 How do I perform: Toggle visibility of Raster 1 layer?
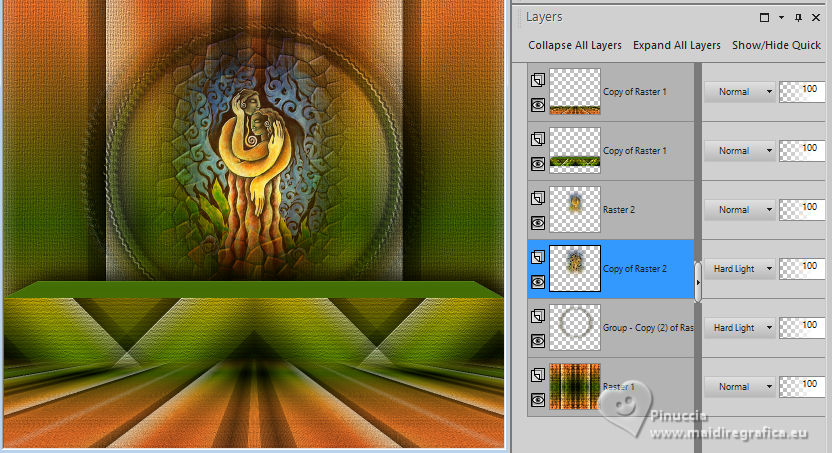tap(538, 399)
